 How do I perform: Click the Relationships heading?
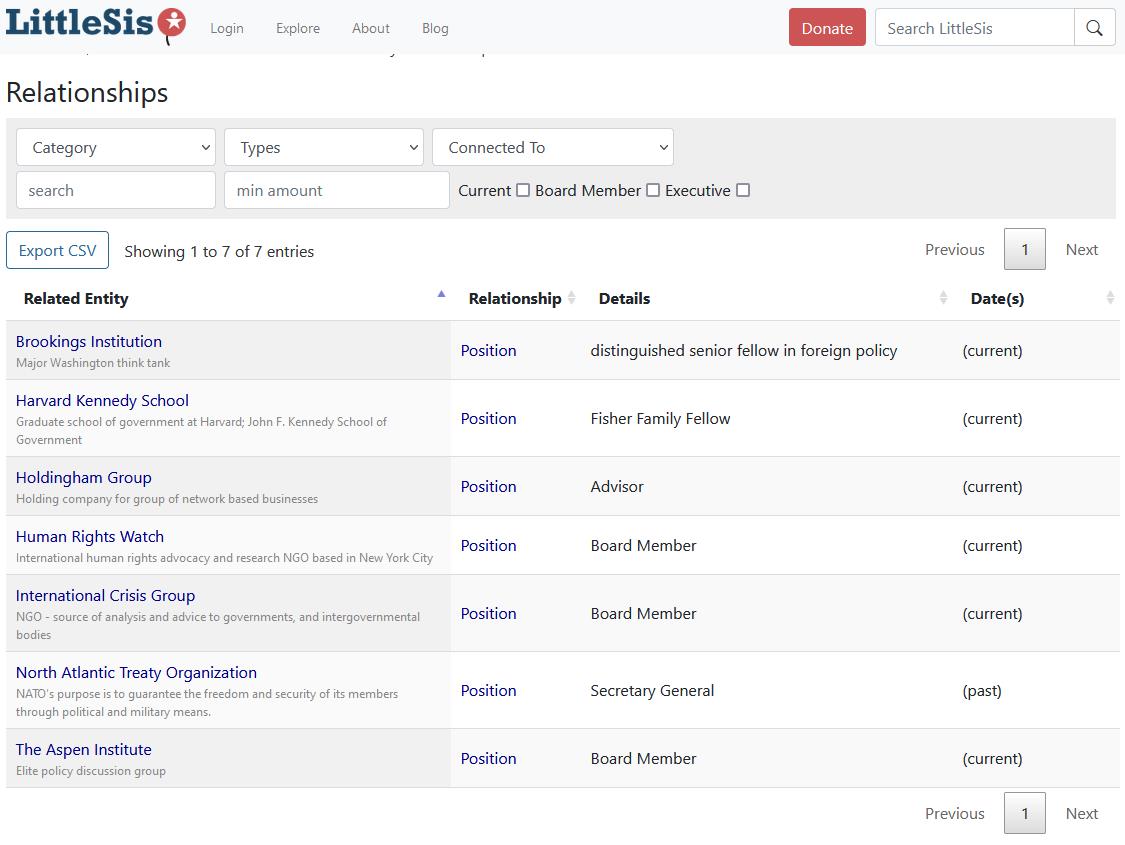click(x=87, y=93)
